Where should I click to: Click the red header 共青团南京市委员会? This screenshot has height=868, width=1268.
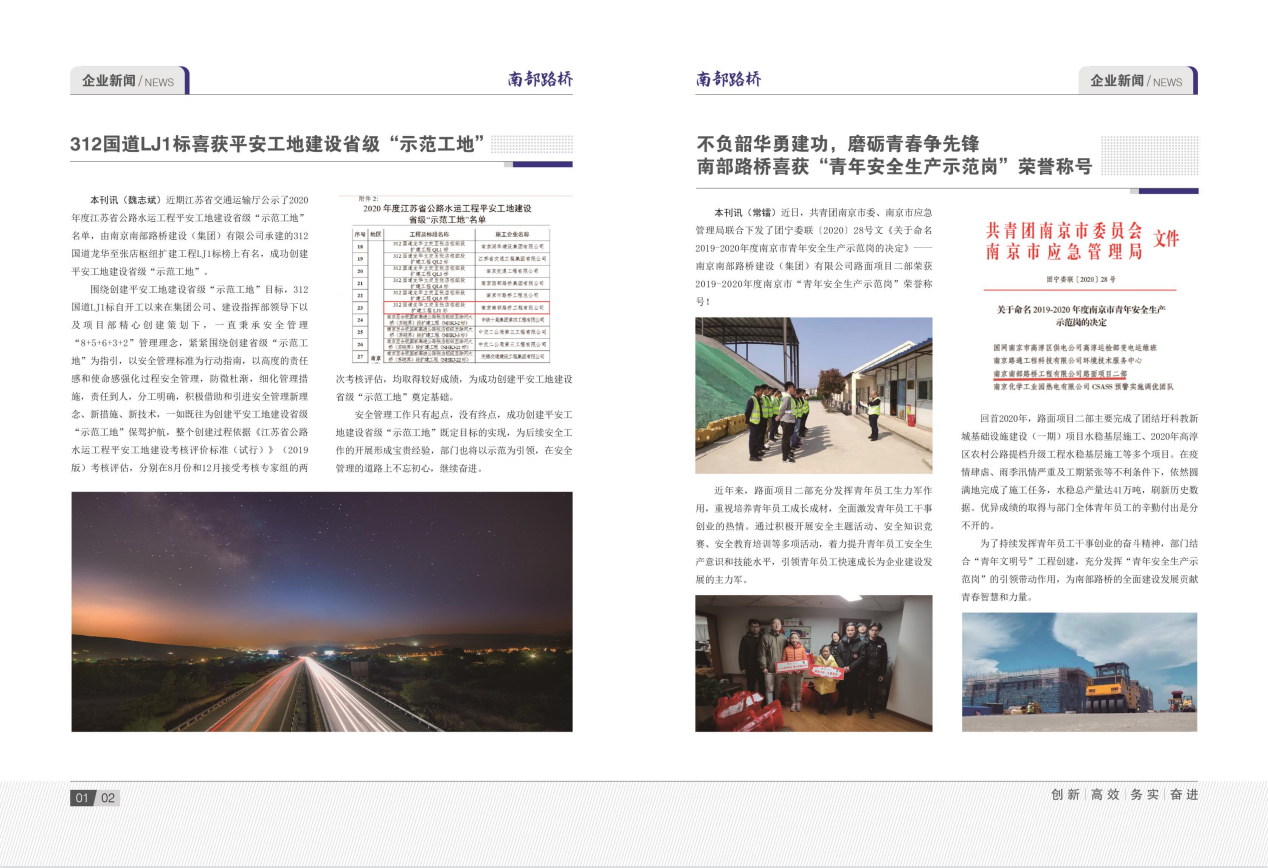point(1064,231)
